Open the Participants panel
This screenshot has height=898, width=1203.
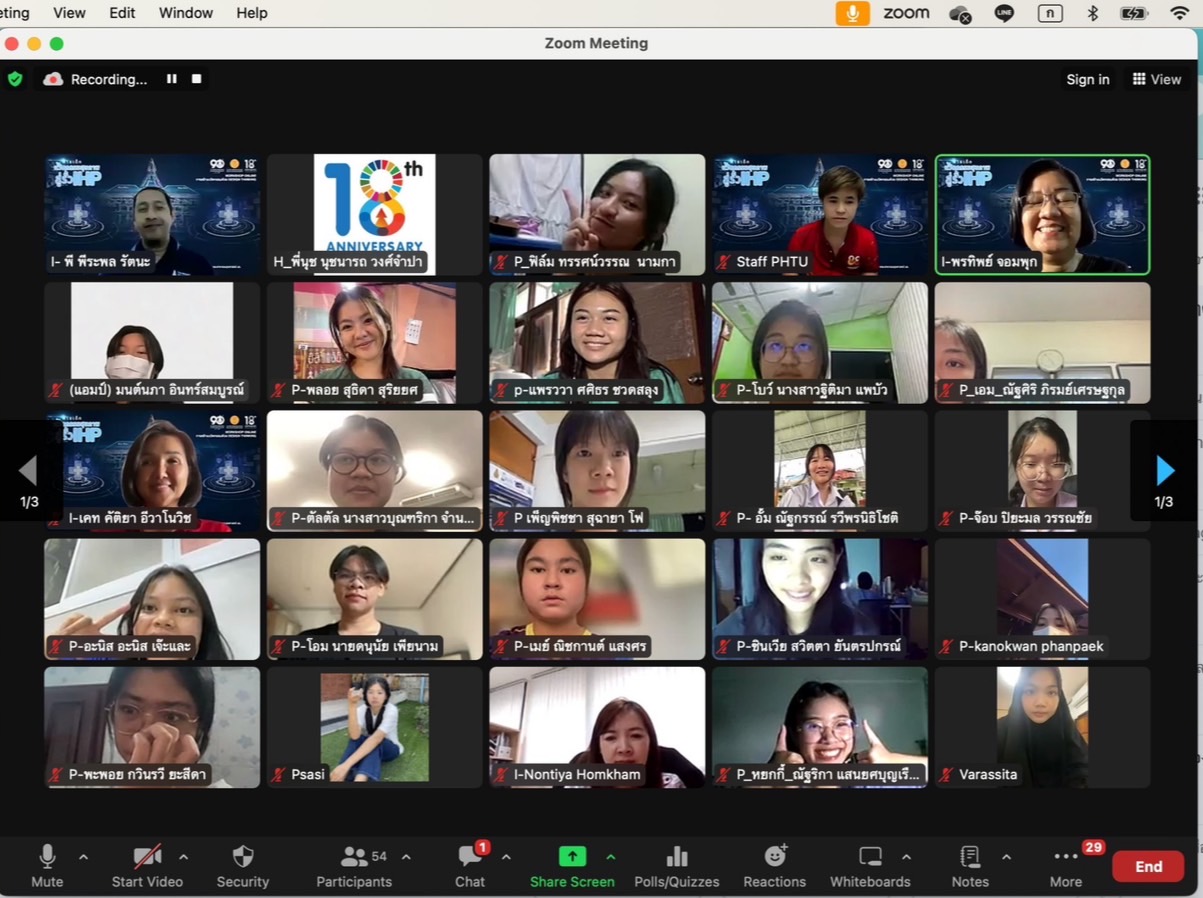point(354,866)
